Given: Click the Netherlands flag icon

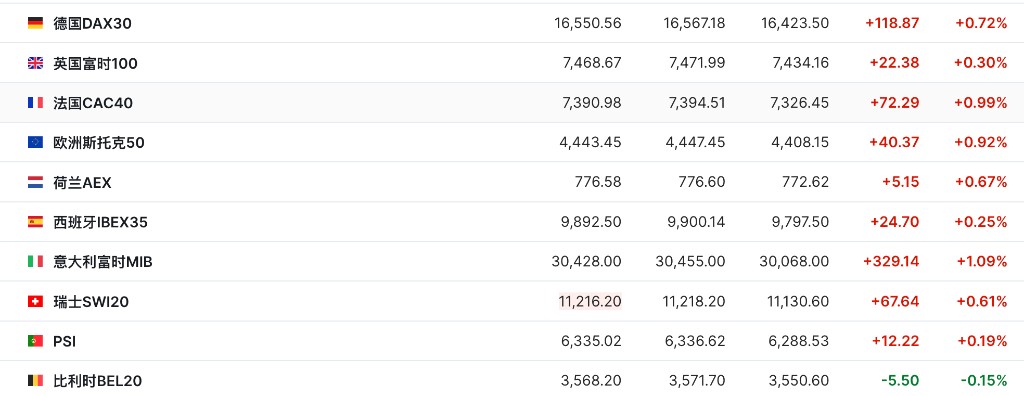Looking at the screenshot, I should pyautogui.click(x=35, y=182).
